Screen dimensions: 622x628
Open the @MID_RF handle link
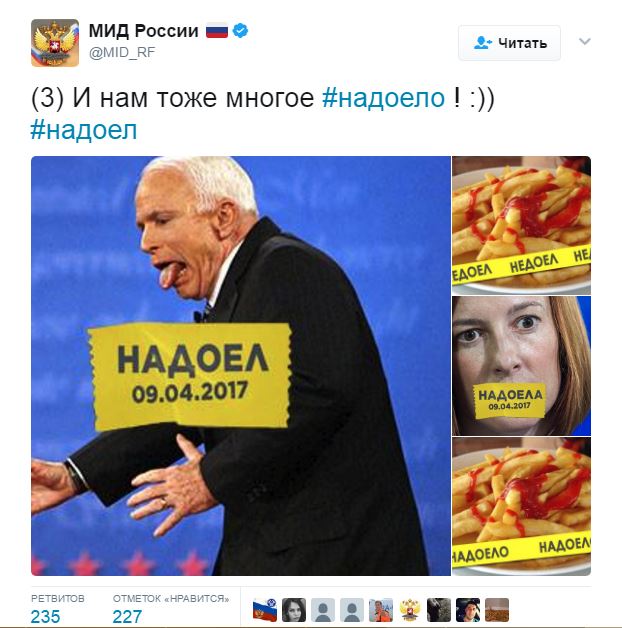[x=122, y=52]
